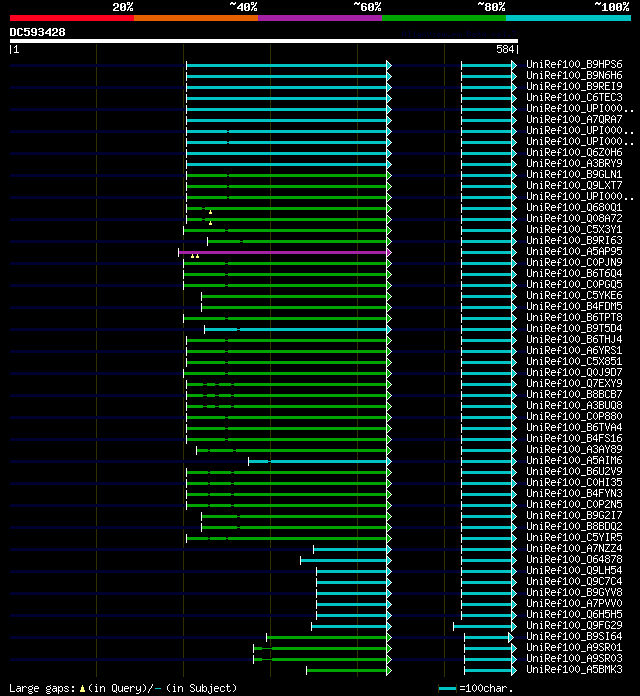
Task: Open hit UniRef100_B9HPS6
Action: click(x=574, y=64)
